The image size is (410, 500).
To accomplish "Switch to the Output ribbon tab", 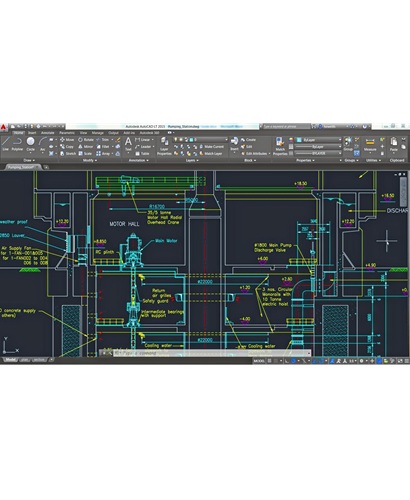I will [x=113, y=133].
